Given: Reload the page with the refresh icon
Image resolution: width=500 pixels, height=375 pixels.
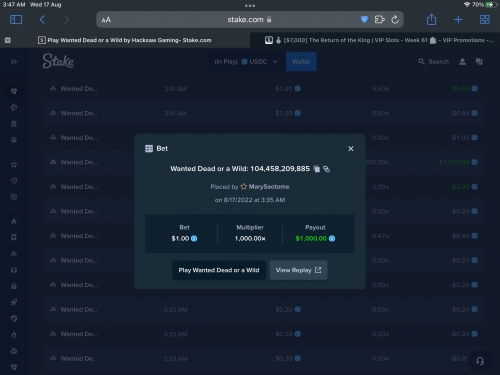Looking at the screenshot, I should click(395, 20).
